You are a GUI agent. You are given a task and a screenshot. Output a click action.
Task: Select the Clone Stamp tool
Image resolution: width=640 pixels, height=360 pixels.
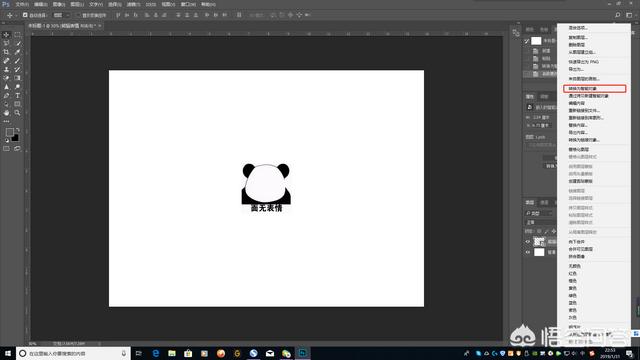click(x=6, y=69)
